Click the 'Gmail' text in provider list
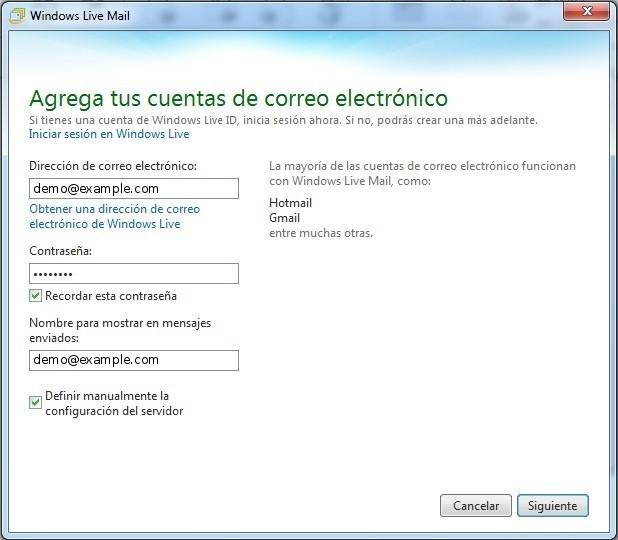The image size is (618, 540). (285, 218)
